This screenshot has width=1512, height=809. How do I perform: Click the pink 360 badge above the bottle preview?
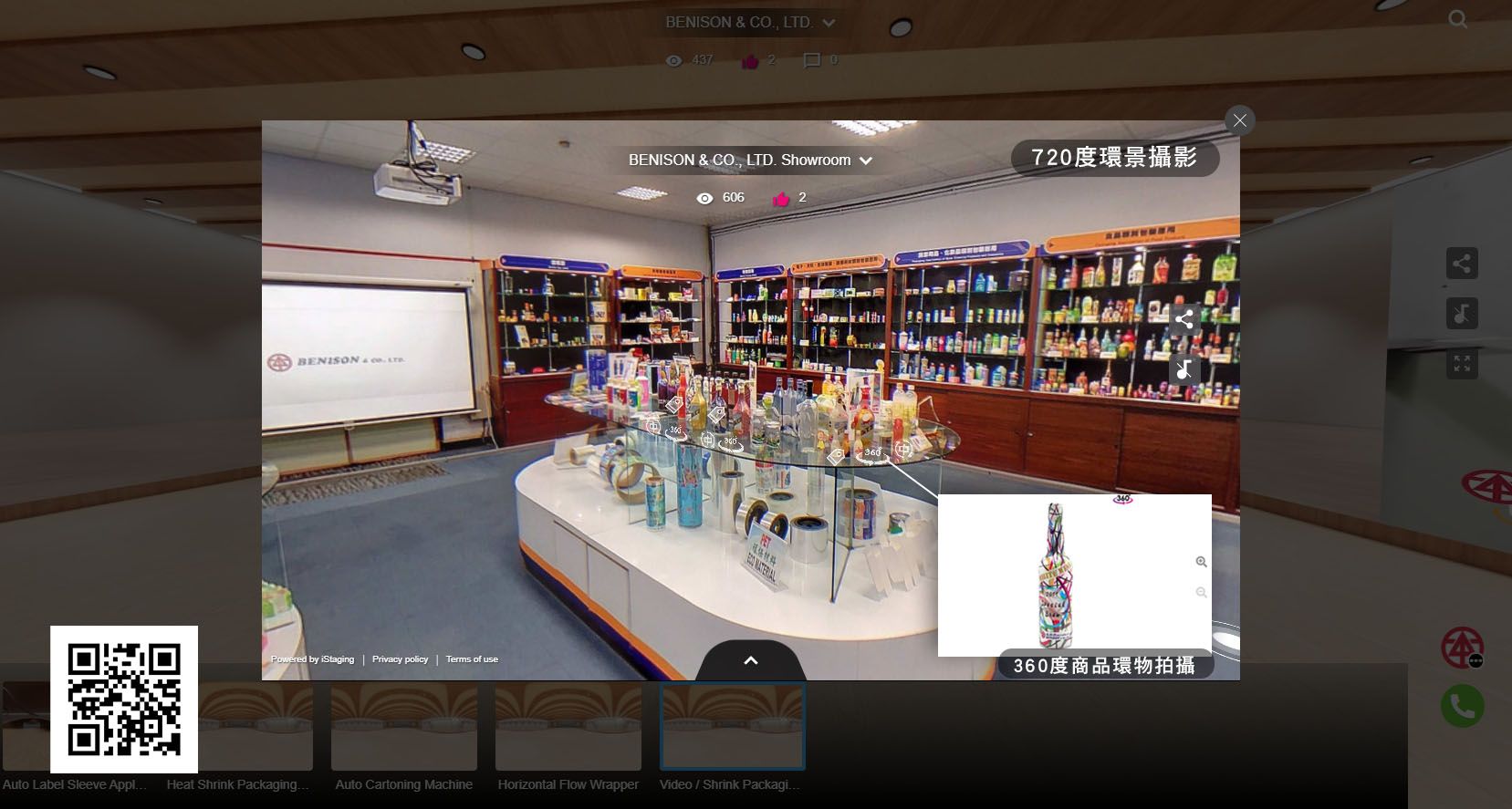[x=1122, y=499]
